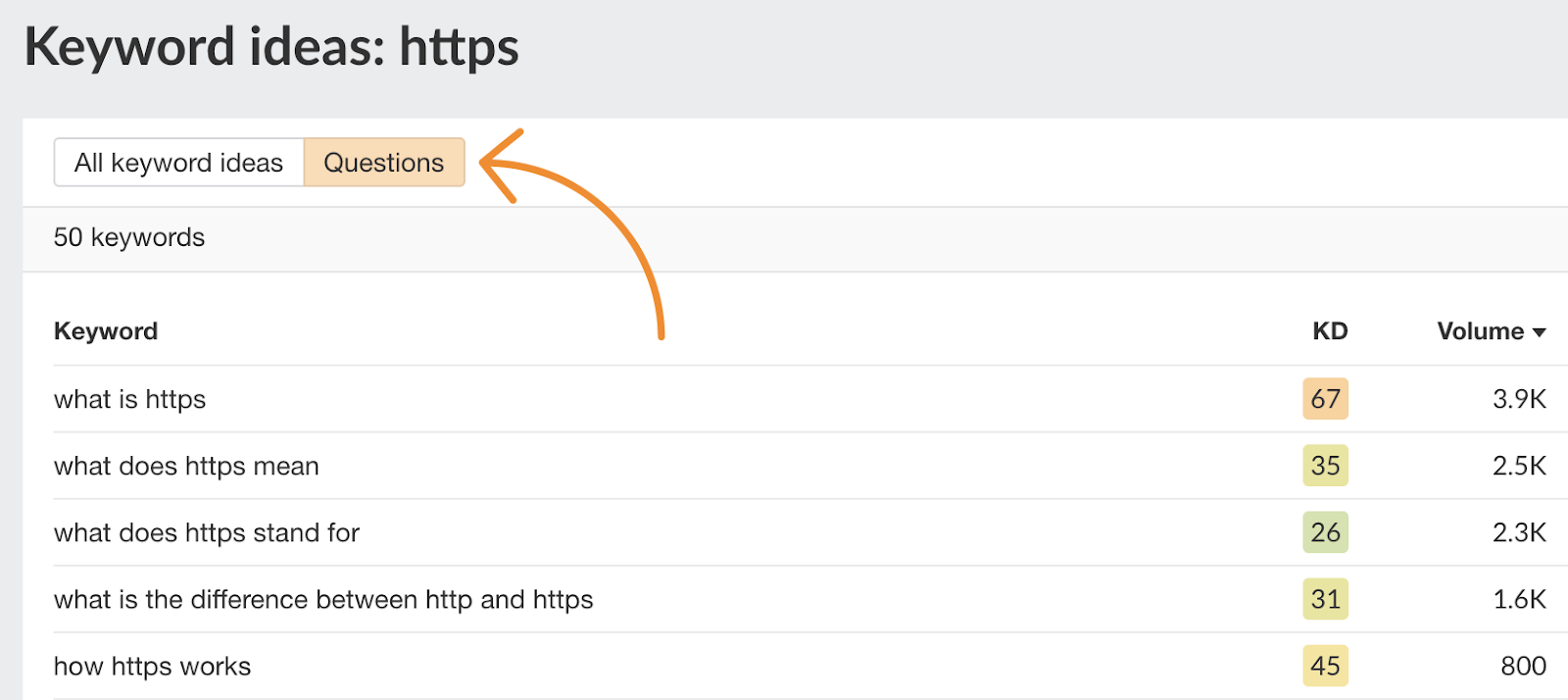
Task: Open 'what is the difference between http and https'
Action: (323, 599)
